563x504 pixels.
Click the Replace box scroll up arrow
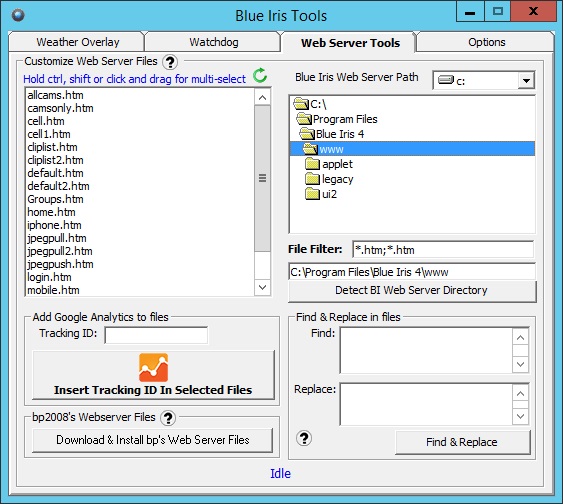(x=520, y=393)
